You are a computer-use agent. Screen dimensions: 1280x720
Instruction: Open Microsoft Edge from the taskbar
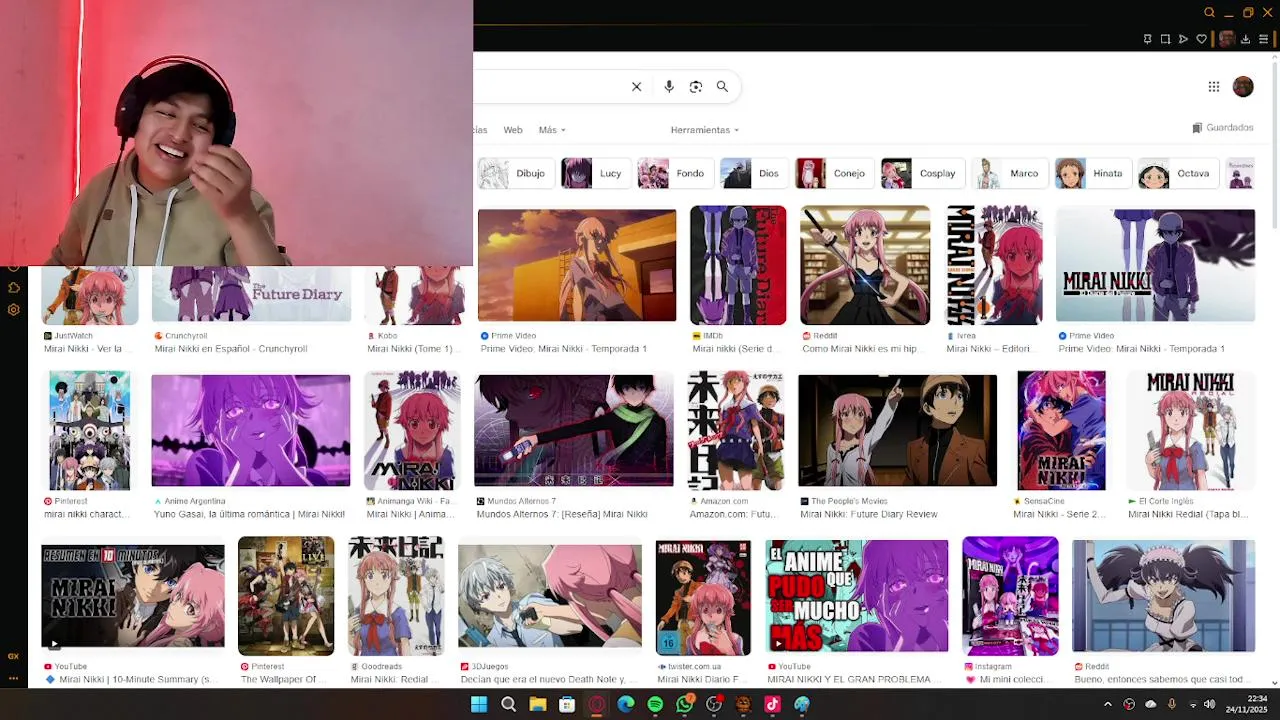click(x=626, y=704)
